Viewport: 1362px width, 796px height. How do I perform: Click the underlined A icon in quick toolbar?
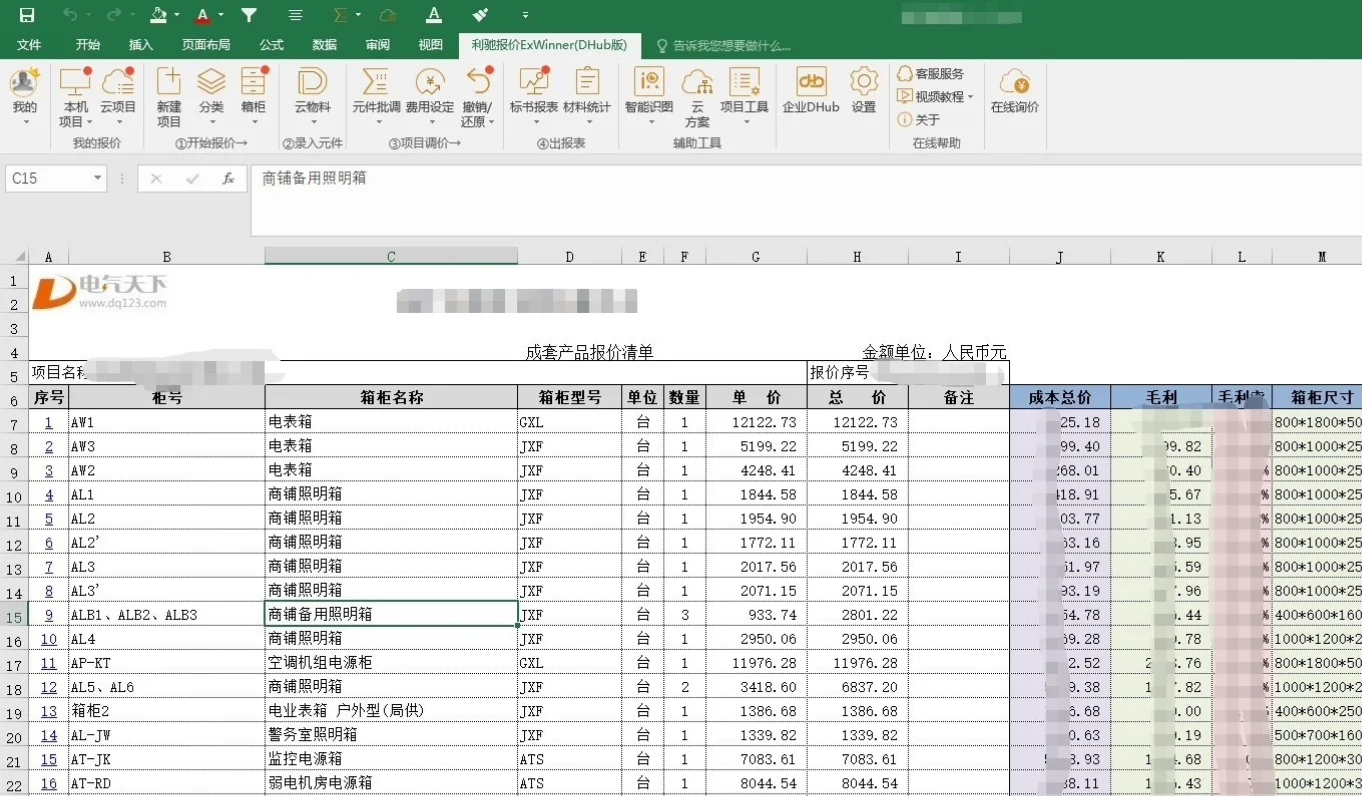point(434,15)
